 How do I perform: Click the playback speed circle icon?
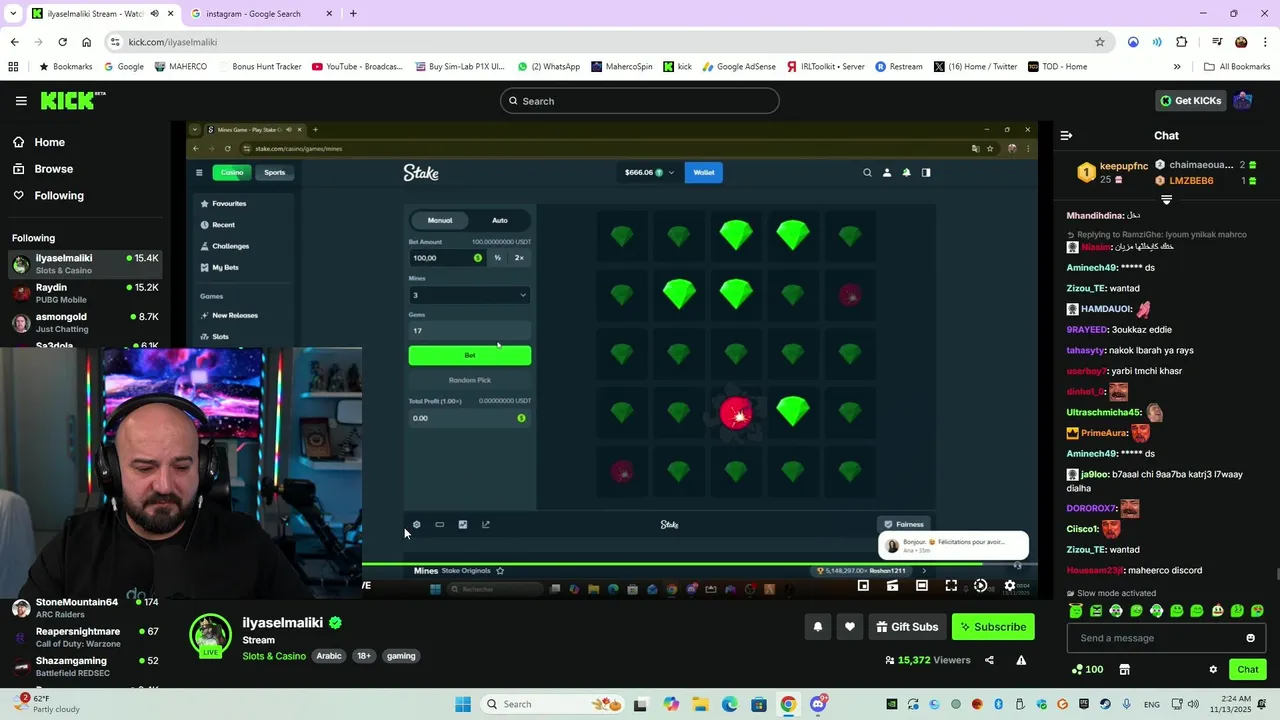click(980, 586)
